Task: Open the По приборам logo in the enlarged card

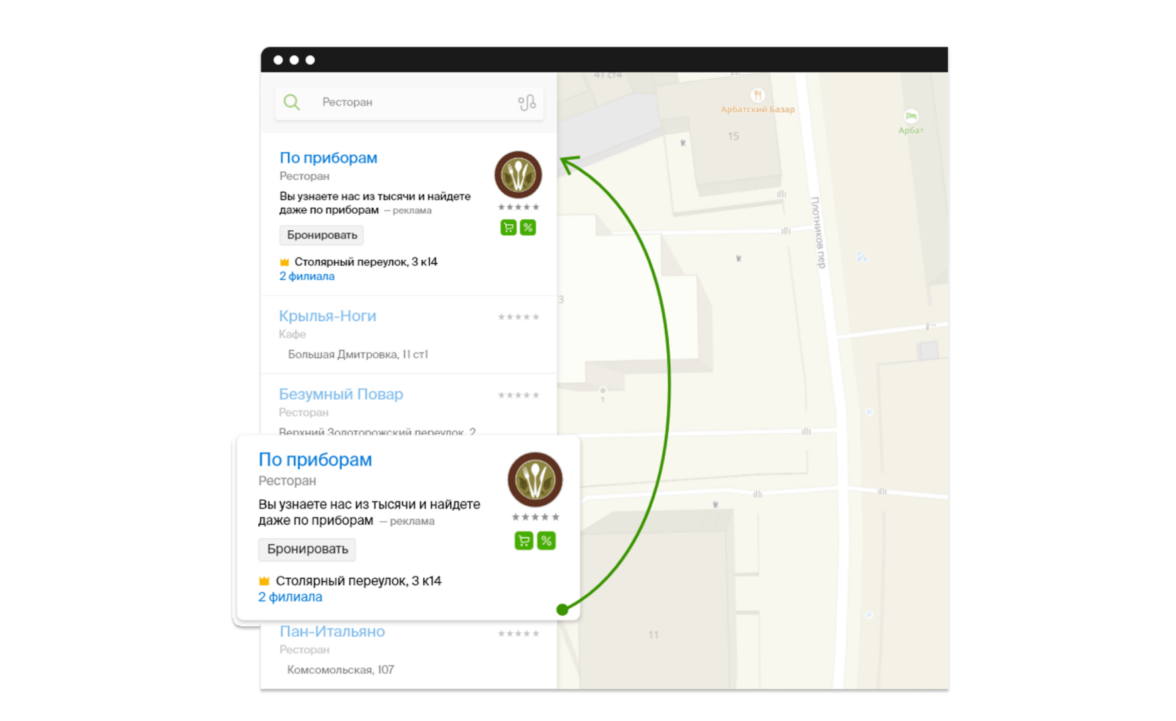Action: [x=535, y=480]
